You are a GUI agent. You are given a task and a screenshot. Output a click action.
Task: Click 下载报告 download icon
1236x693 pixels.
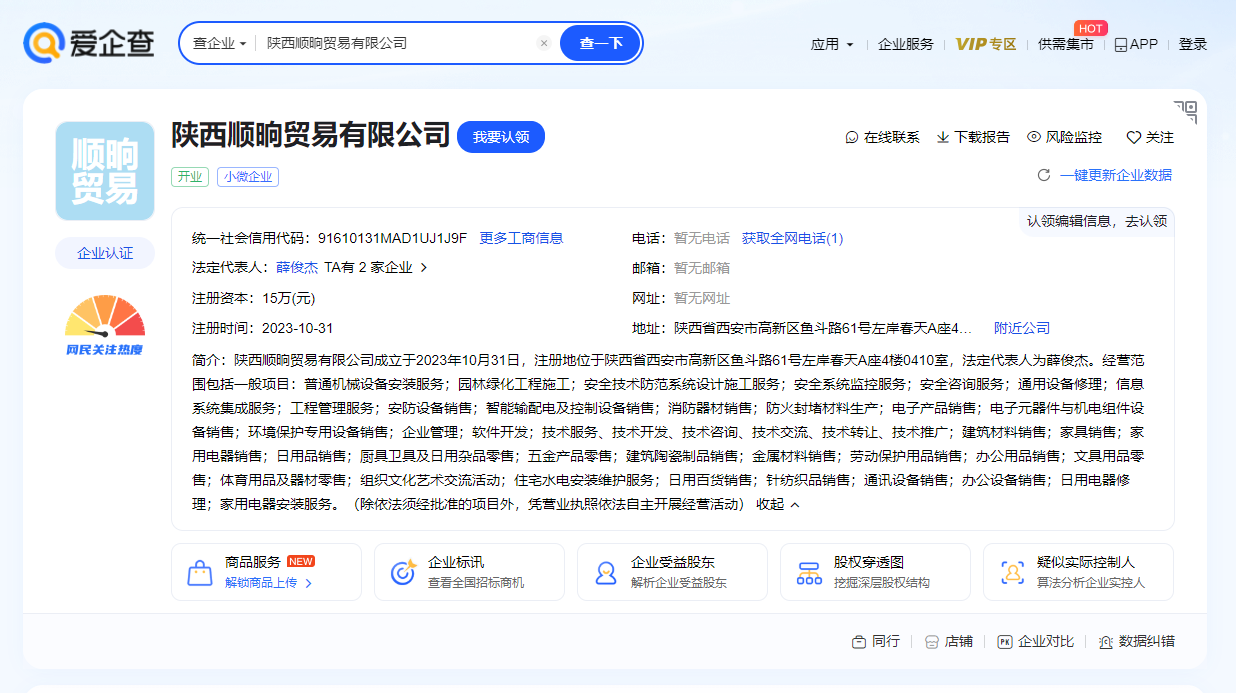tap(973, 137)
